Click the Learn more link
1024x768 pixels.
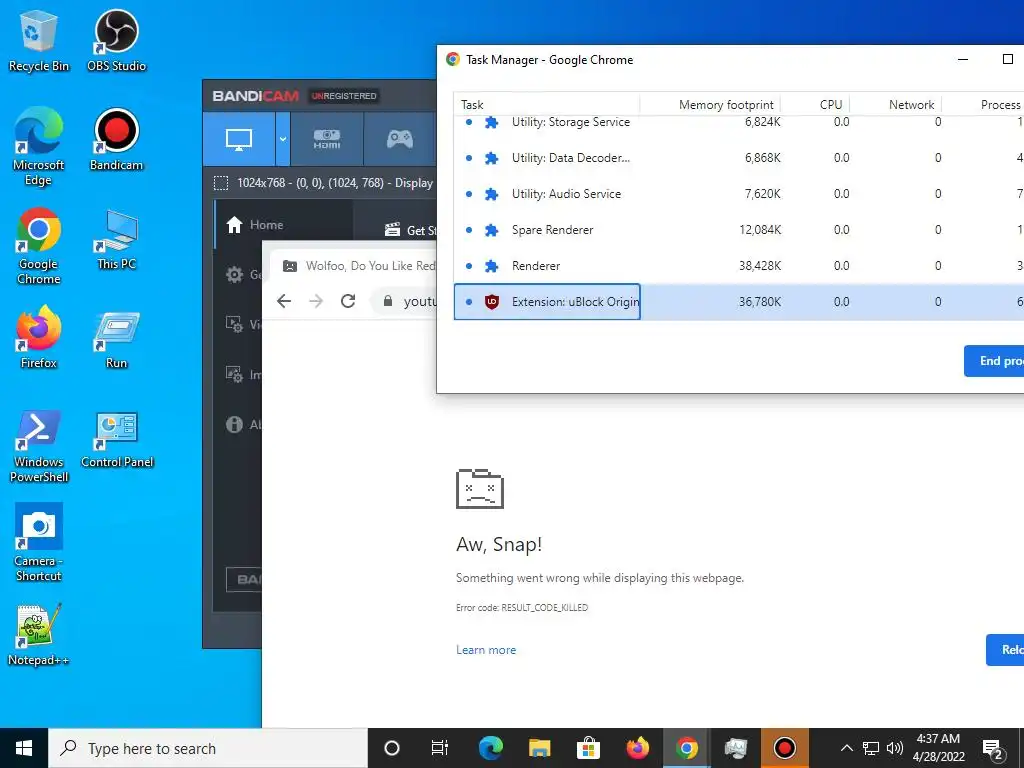click(486, 650)
